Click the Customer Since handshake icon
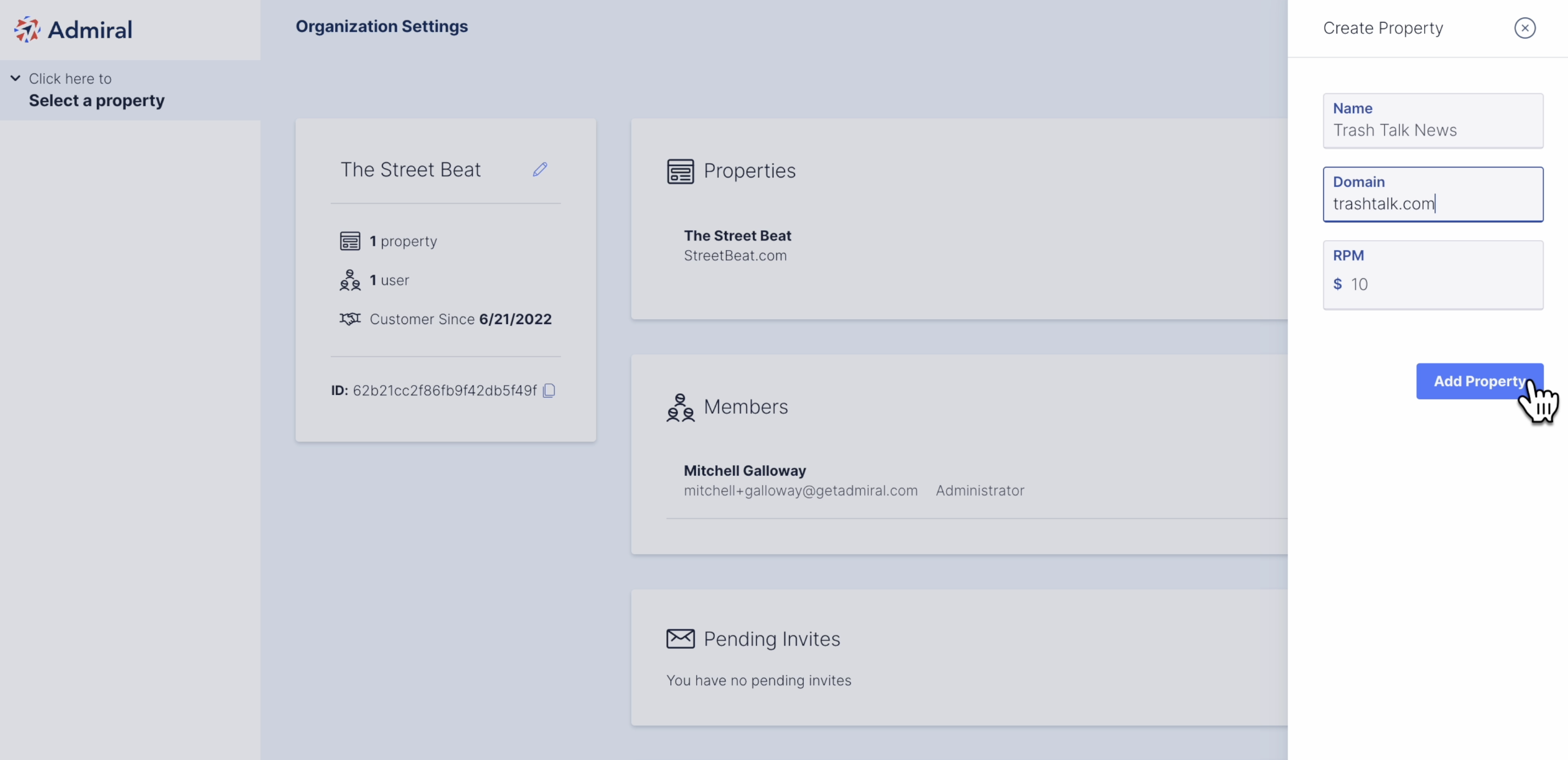1568x760 pixels. [x=350, y=319]
